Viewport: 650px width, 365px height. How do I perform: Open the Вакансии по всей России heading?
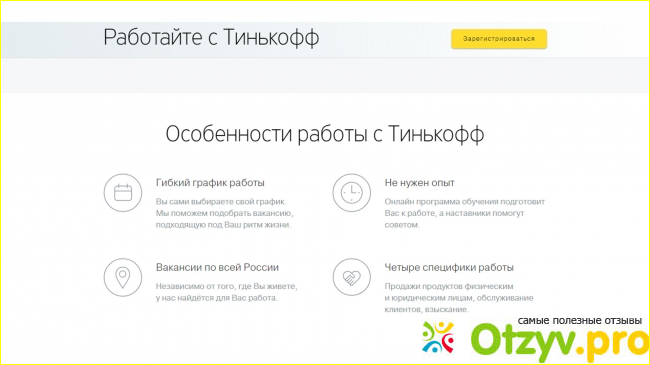(217, 267)
